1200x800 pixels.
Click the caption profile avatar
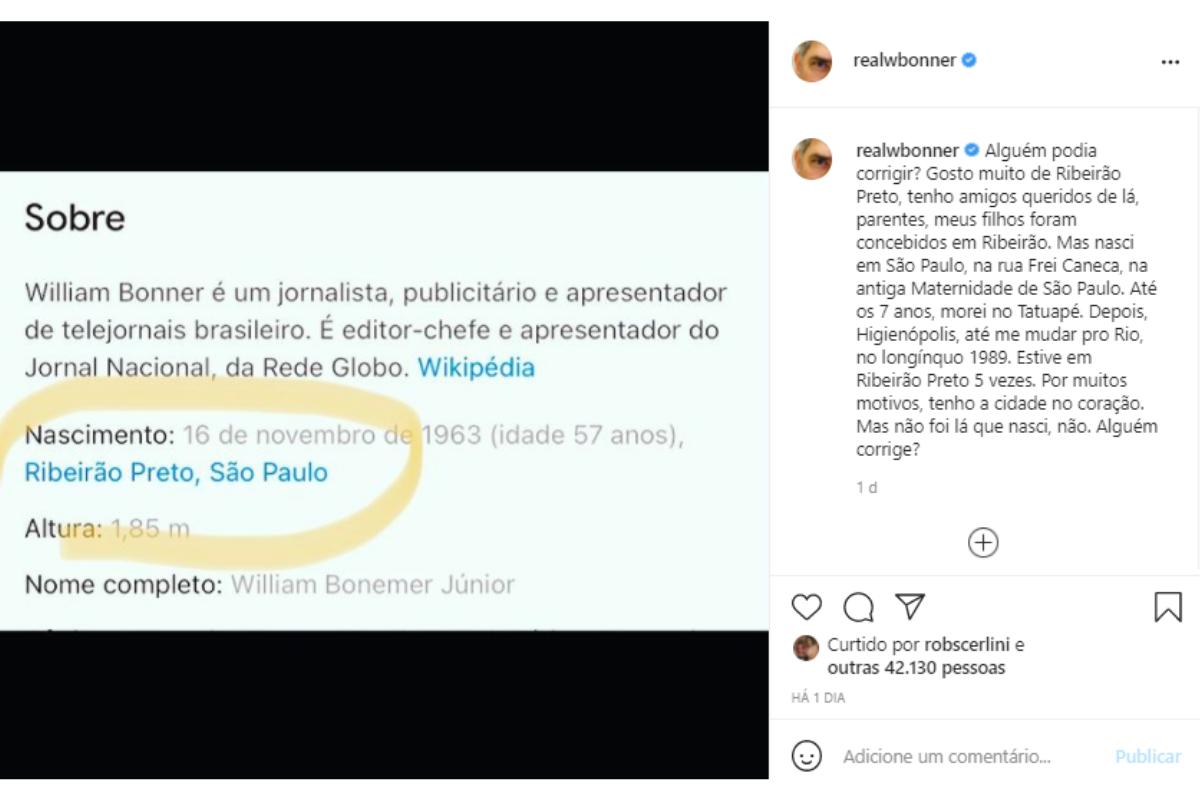coord(812,159)
